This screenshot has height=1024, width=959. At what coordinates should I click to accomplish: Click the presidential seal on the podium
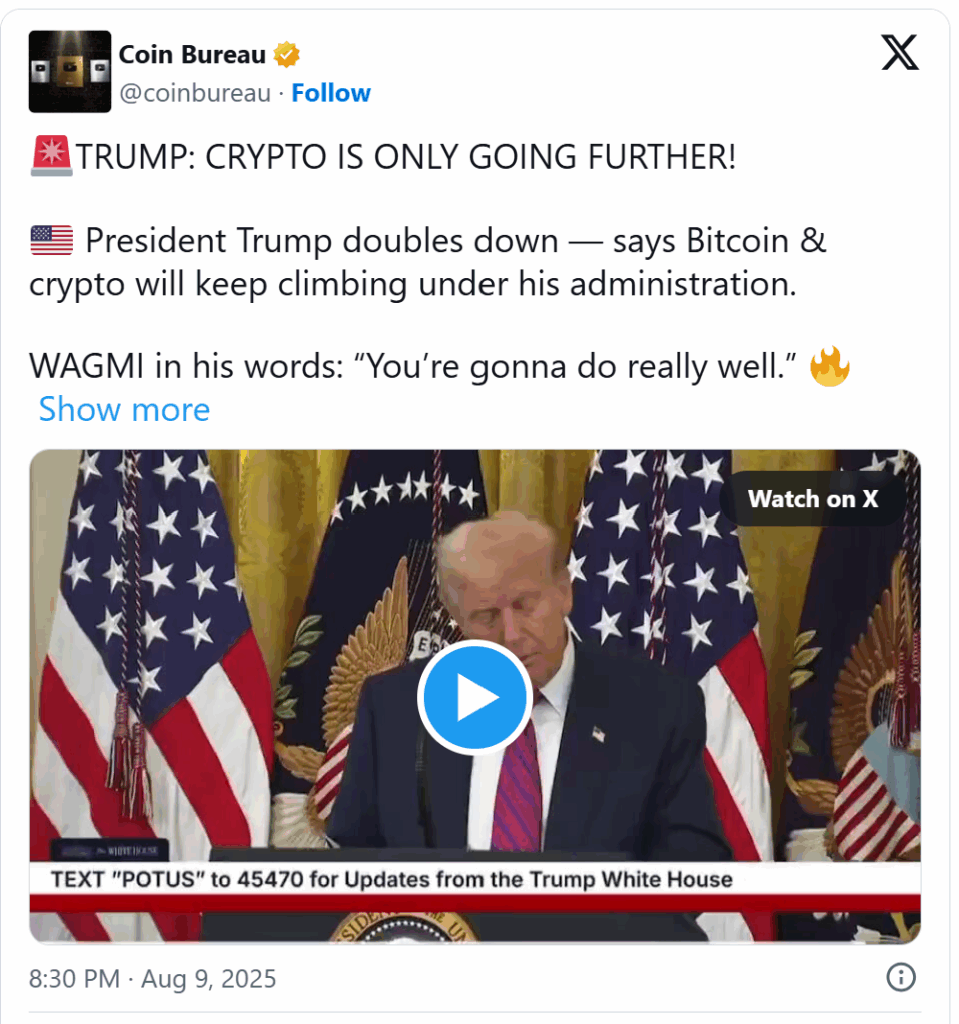(403, 929)
